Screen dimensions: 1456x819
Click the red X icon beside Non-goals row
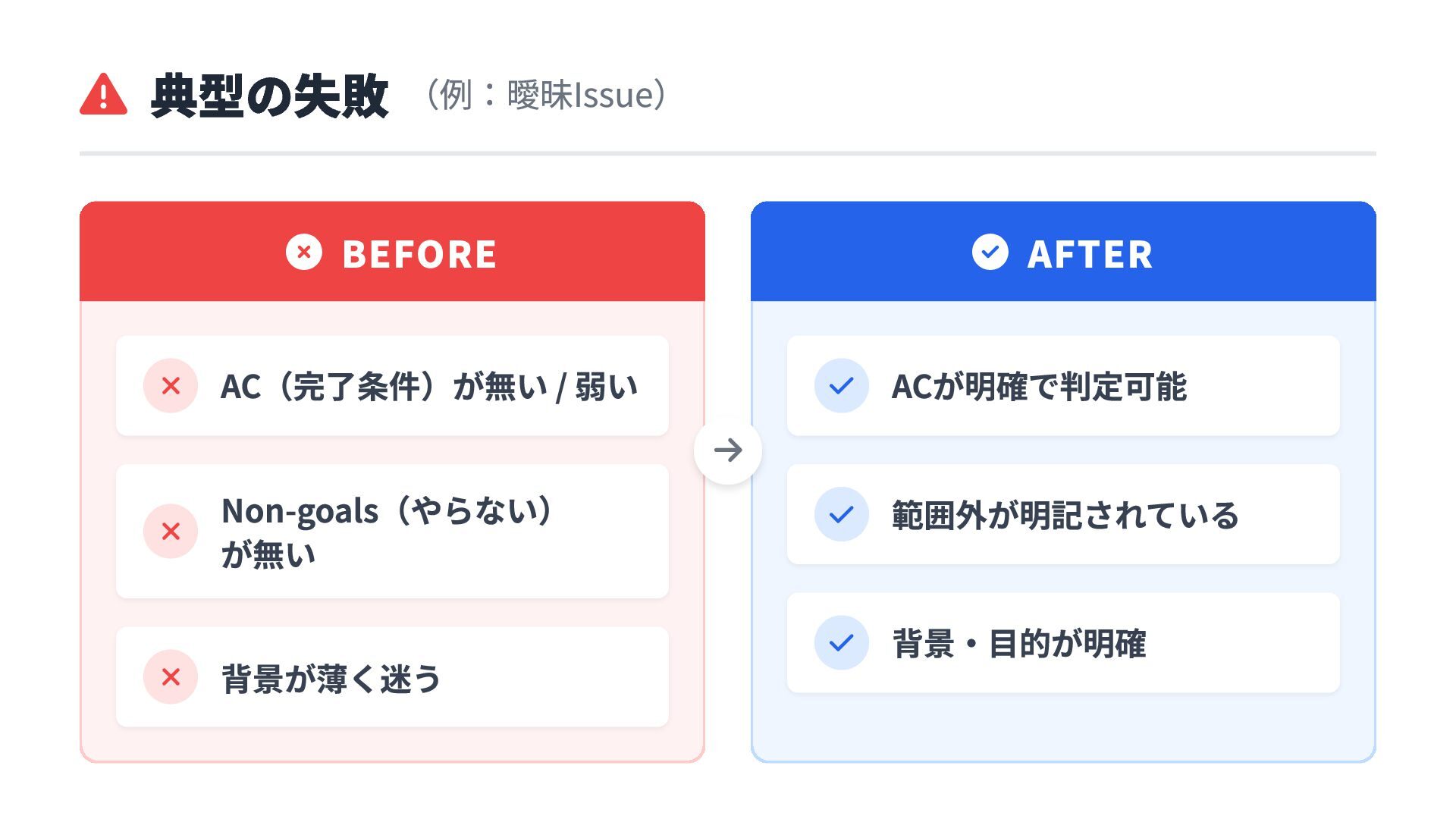171,532
